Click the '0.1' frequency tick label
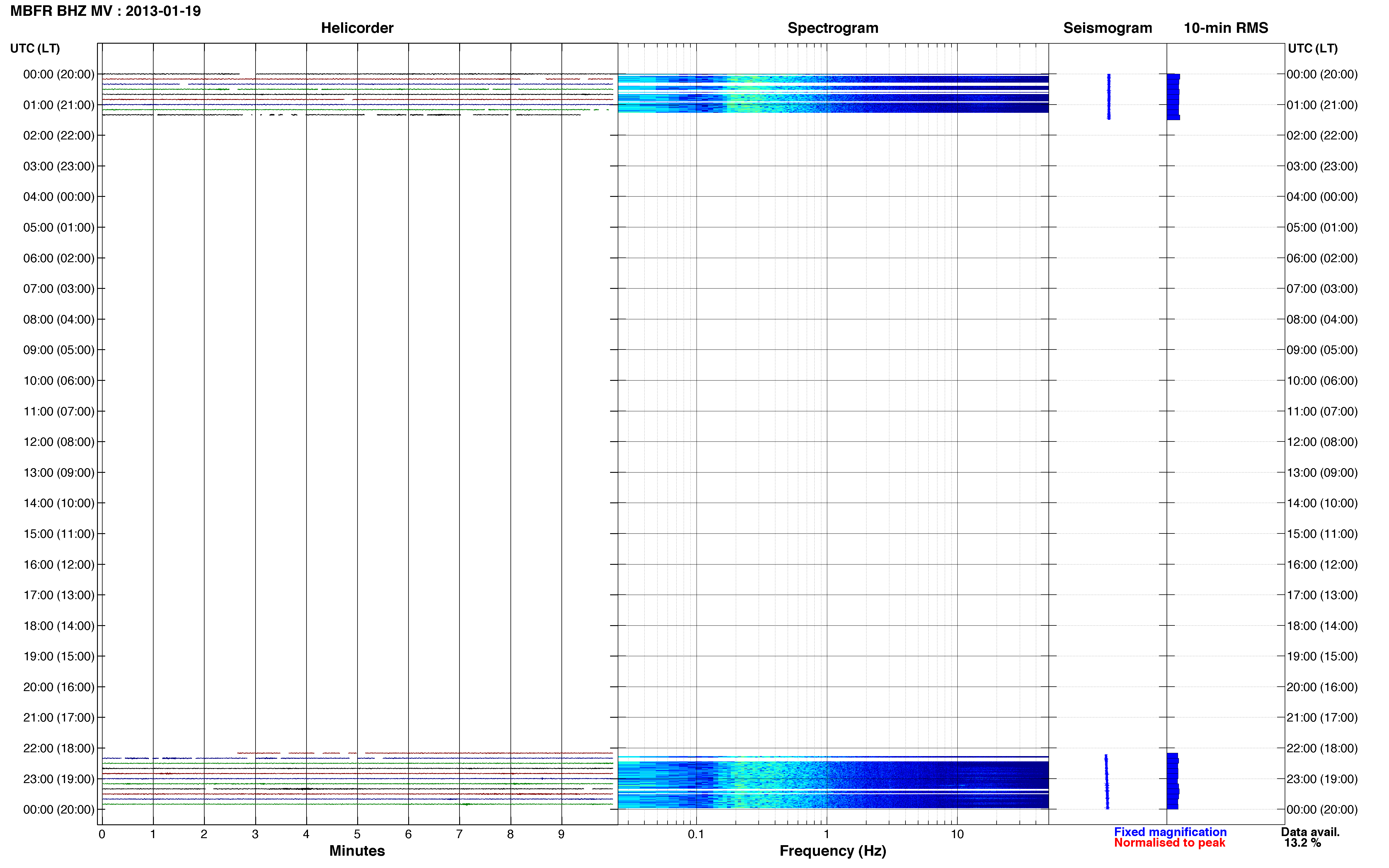Image resolution: width=1389 pixels, height=868 pixels. 696,834
